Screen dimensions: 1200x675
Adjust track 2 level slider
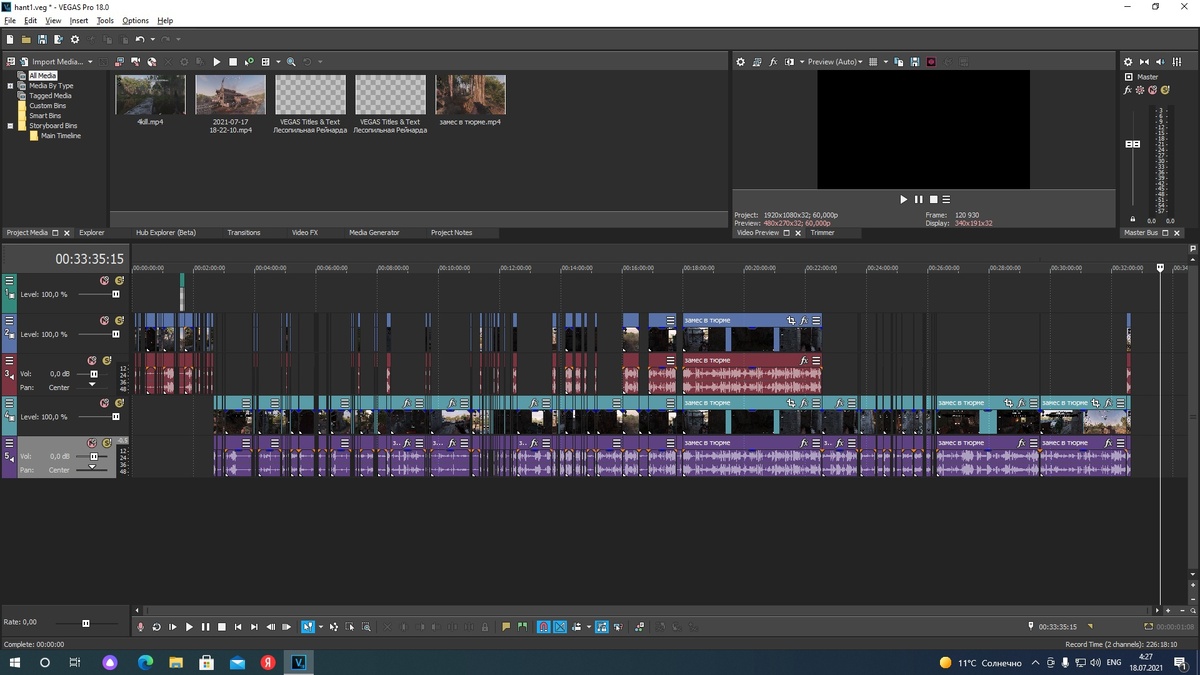point(115,334)
